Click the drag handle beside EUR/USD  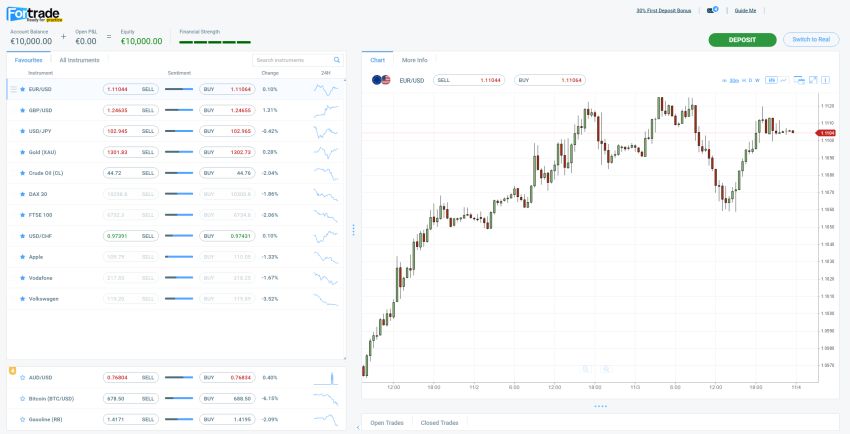13,89
